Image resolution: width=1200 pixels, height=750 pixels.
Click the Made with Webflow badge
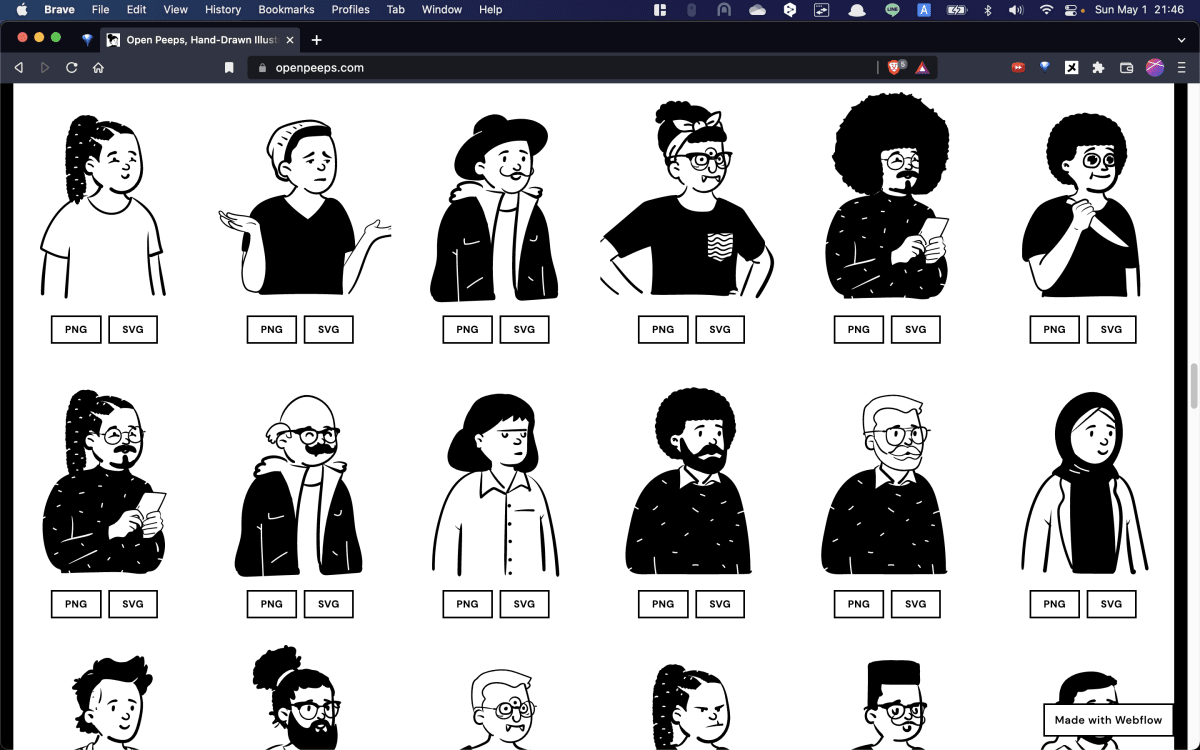[x=1108, y=720]
